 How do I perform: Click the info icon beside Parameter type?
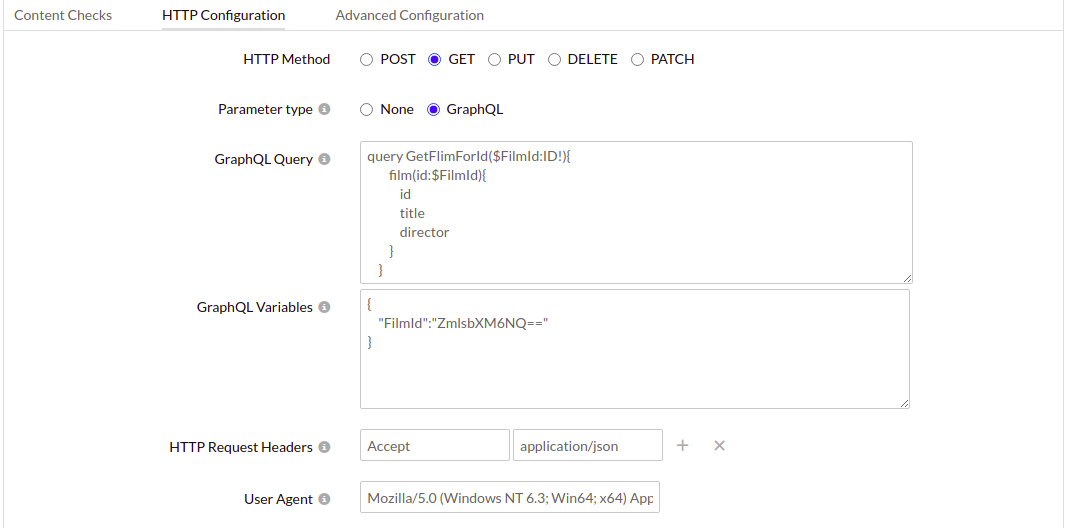(x=324, y=110)
